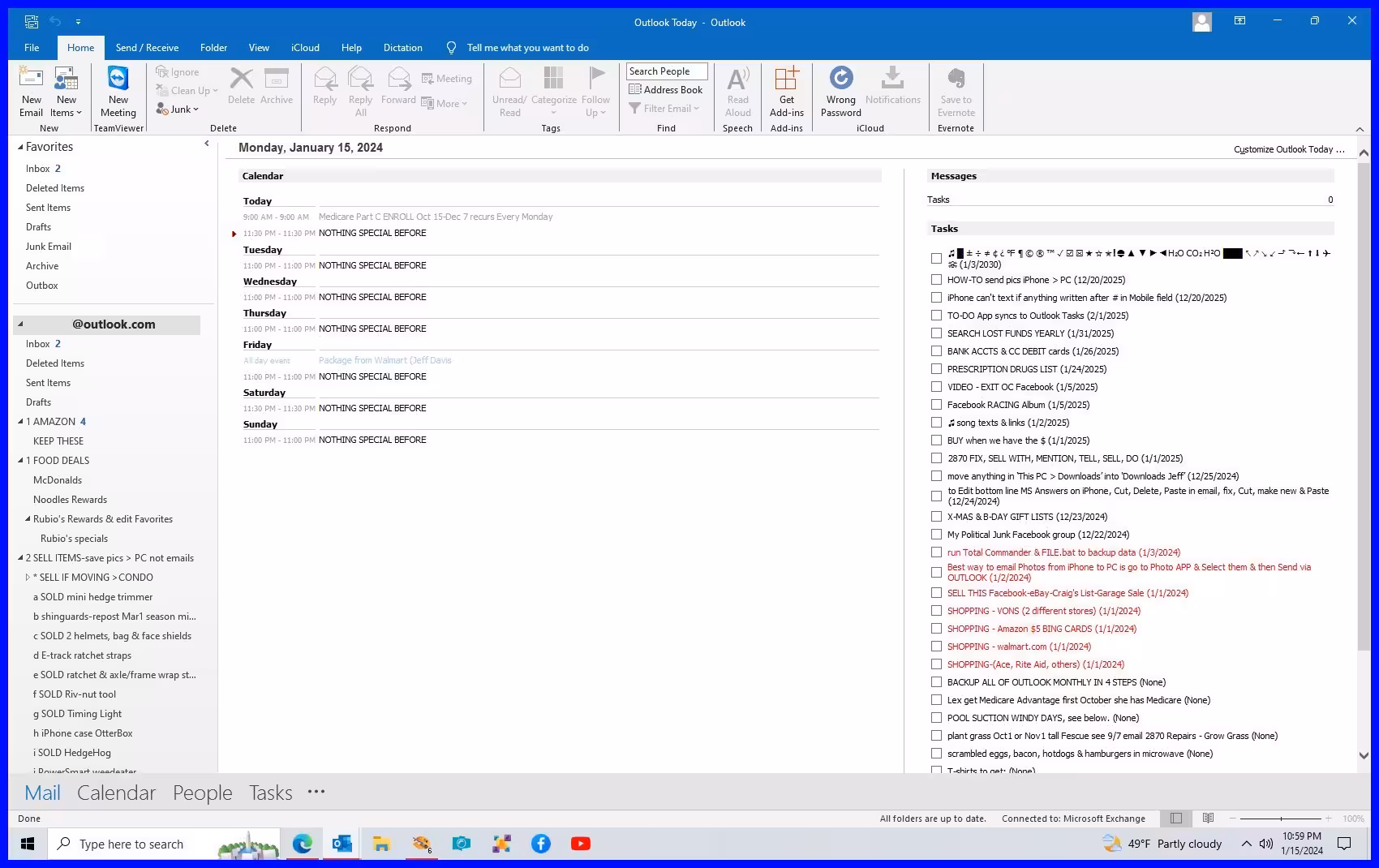This screenshot has width=1379, height=868.
Task: Switch to the View ribbon tab
Action: coord(259,47)
